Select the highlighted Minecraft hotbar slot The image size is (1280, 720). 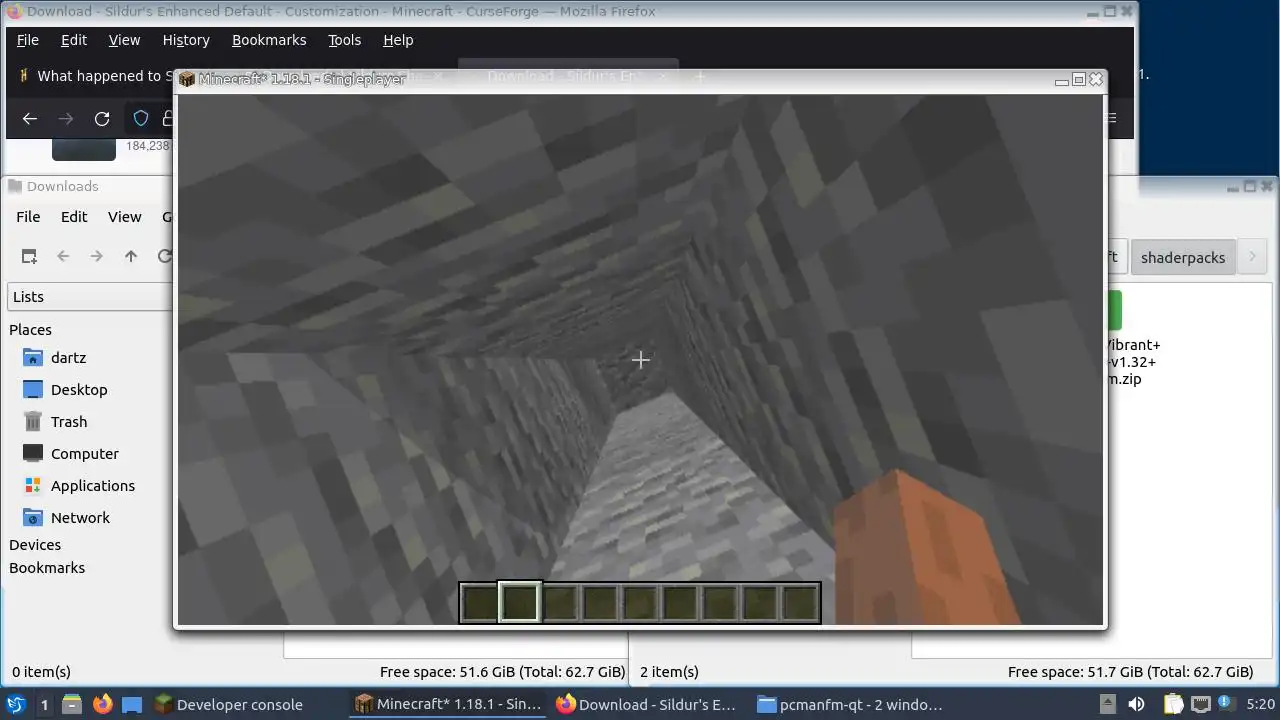coord(520,603)
